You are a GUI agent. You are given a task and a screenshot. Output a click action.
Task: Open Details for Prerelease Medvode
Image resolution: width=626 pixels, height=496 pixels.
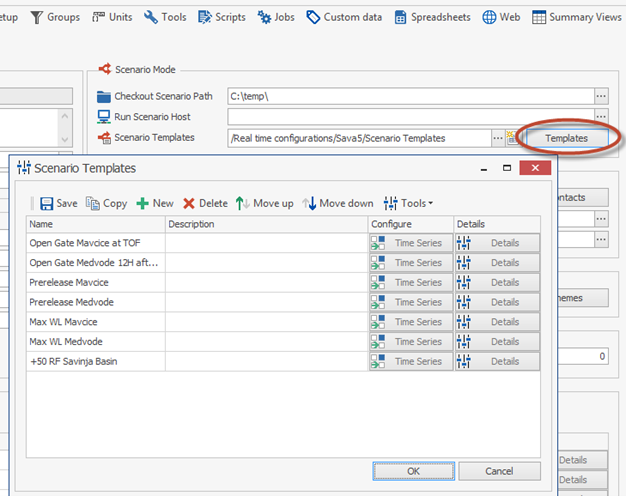click(x=497, y=302)
